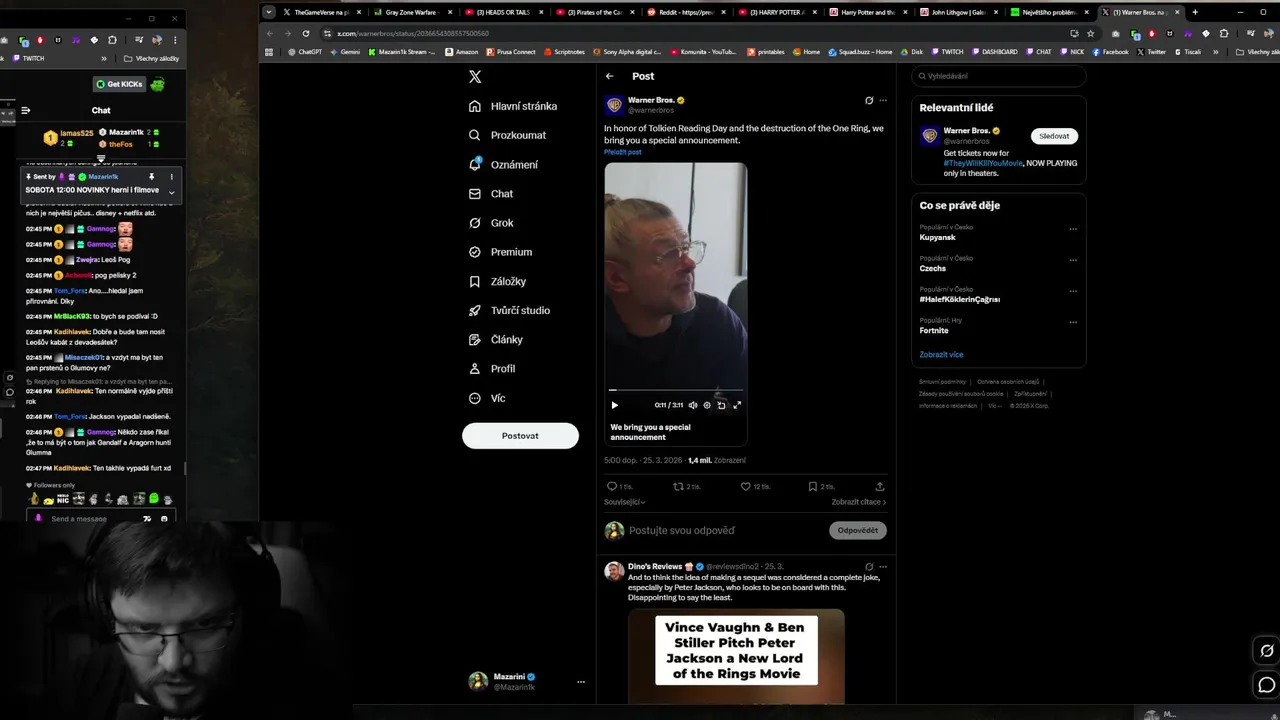Click the X logo in sidebar

(475, 76)
